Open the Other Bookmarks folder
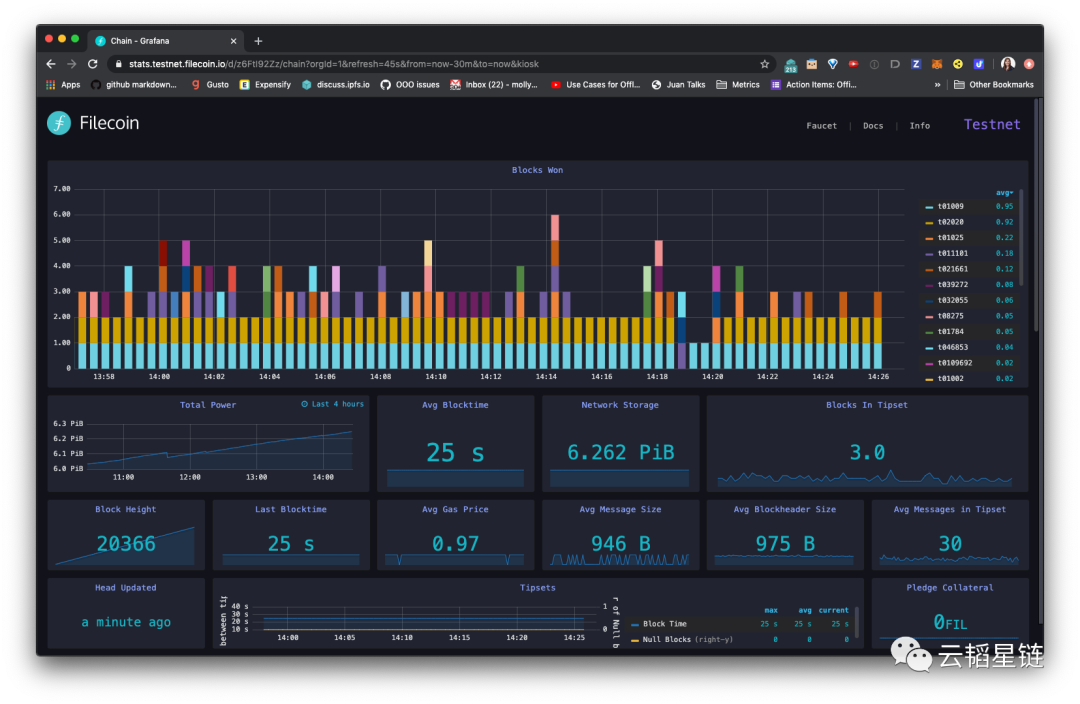This screenshot has width=1080, height=704. tap(994, 85)
